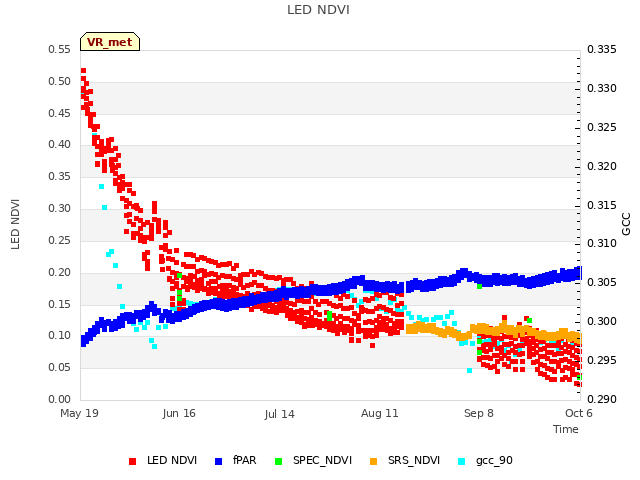Click the Aug 11 x-axis tick label
Image resolution: width=640 pixels, height=480 pixels.
(x=379, y=413)
